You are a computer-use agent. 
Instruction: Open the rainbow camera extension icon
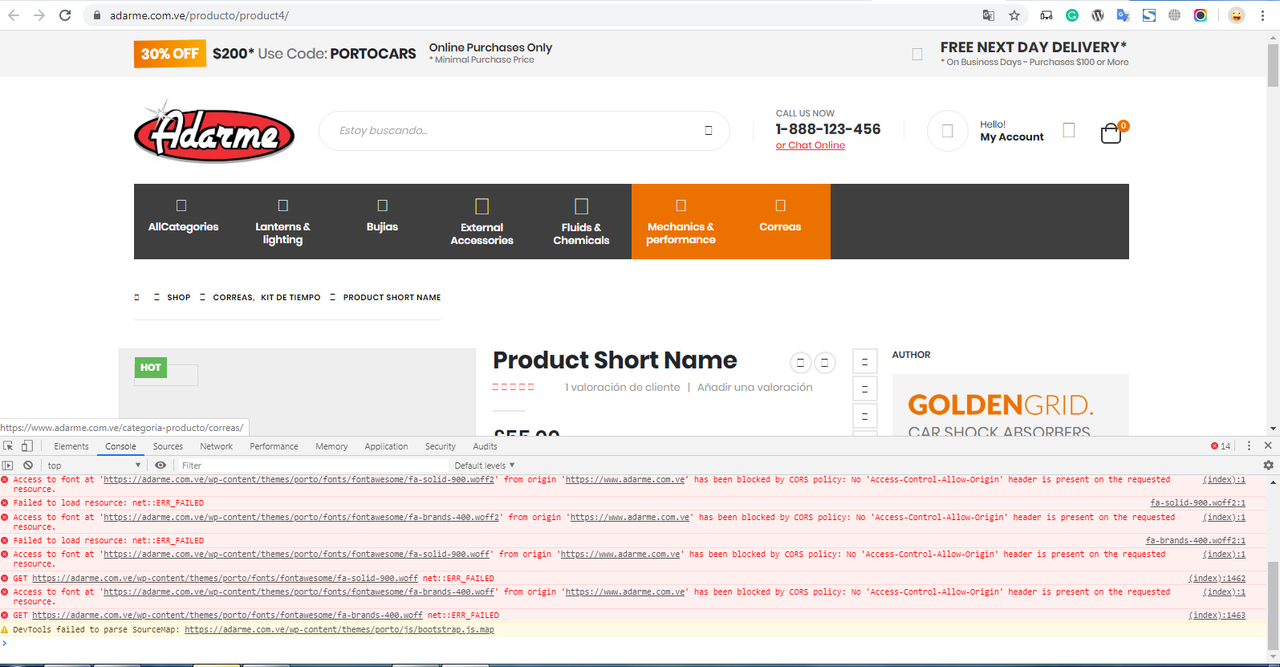pos(1200,15)
